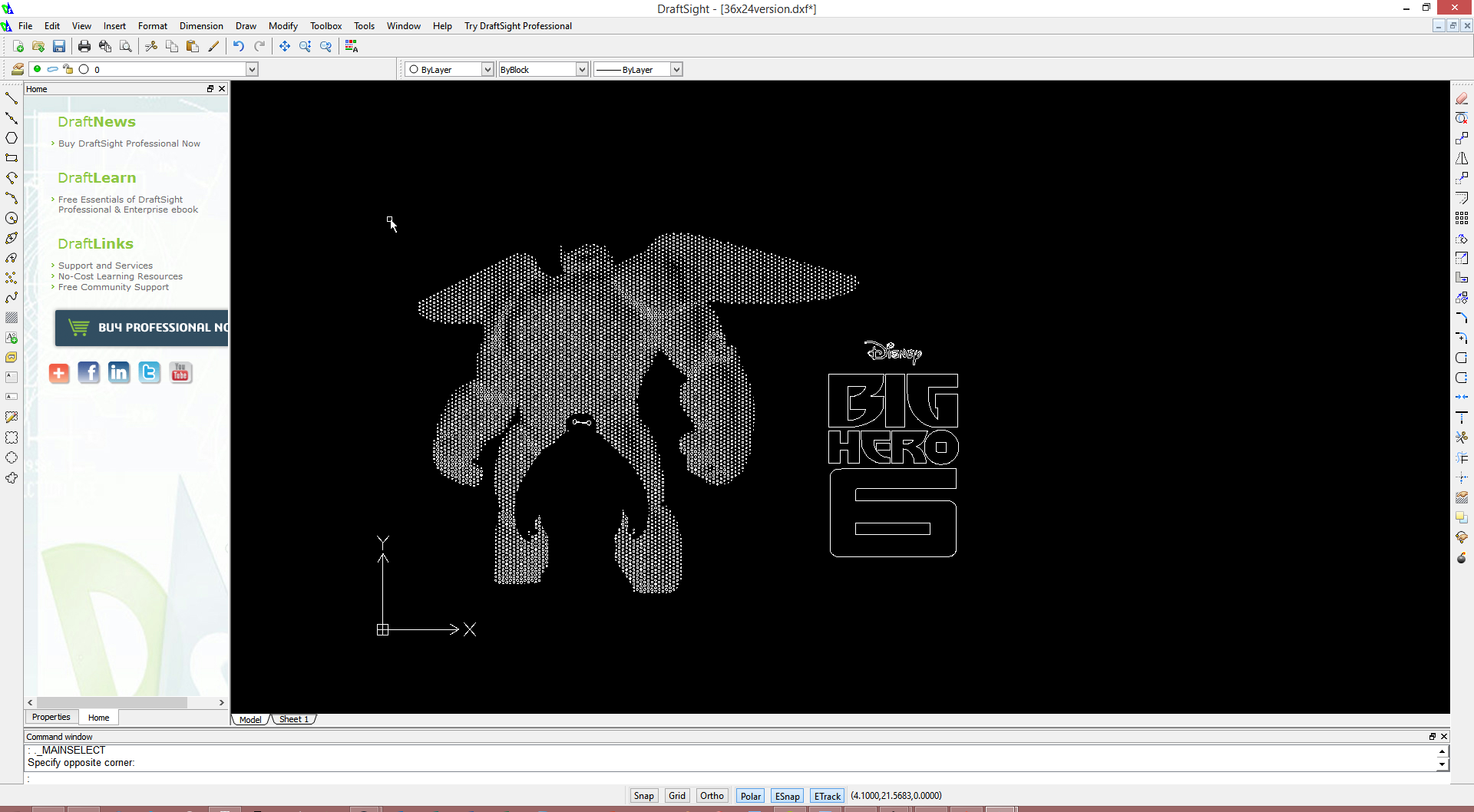Toggle ETrack in the status bar
The height and width of the screenshot is (812, 1474).
click(x=828, y=796)
